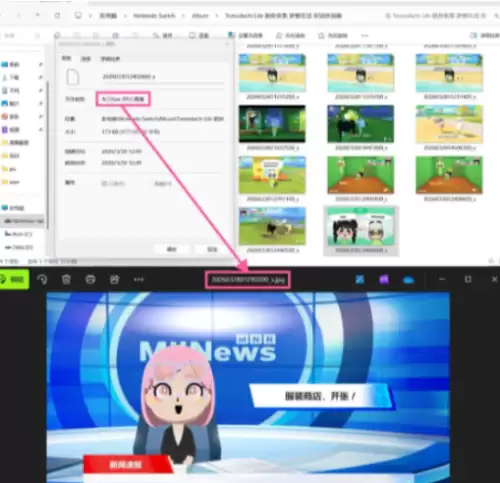Open the photo viewer three-dots menu
500x483 pixels.
[x=139, y=279]
